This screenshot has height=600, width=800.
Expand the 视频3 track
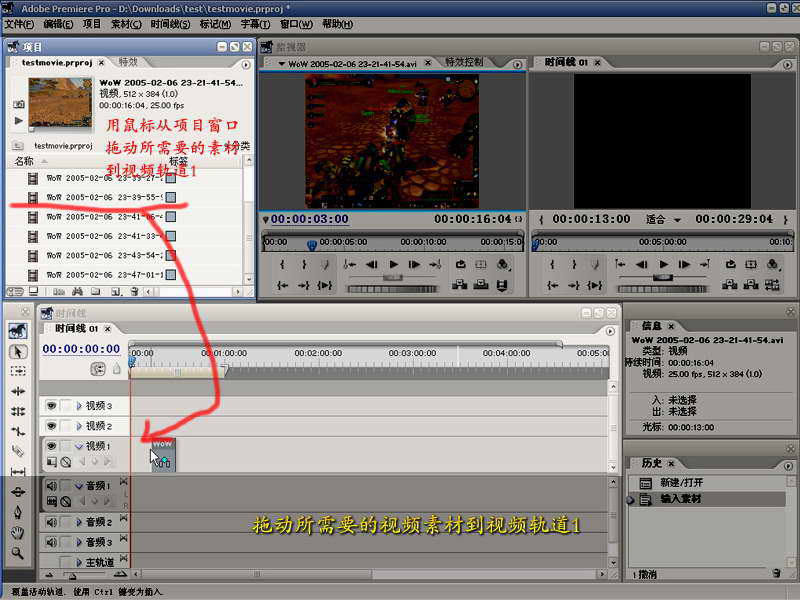[x=79, y=406]
